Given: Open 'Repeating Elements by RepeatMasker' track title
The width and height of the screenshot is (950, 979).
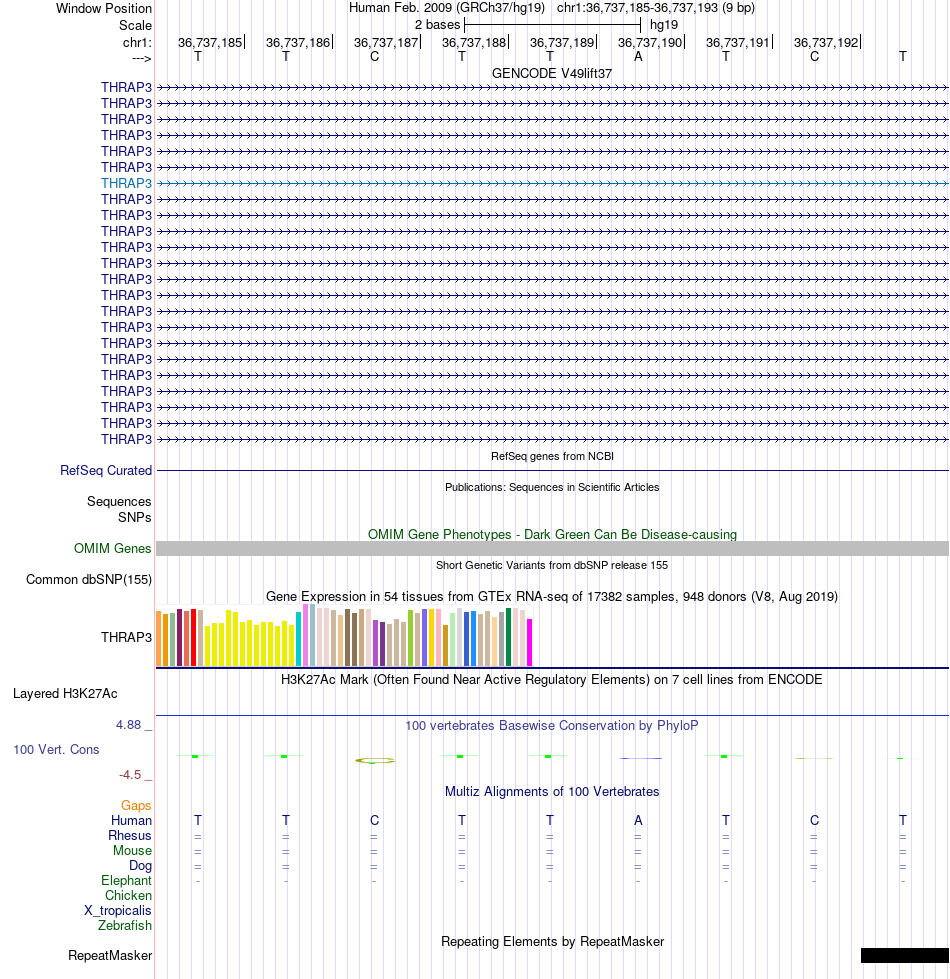Looking at the screenshot, I should point(552,941).
